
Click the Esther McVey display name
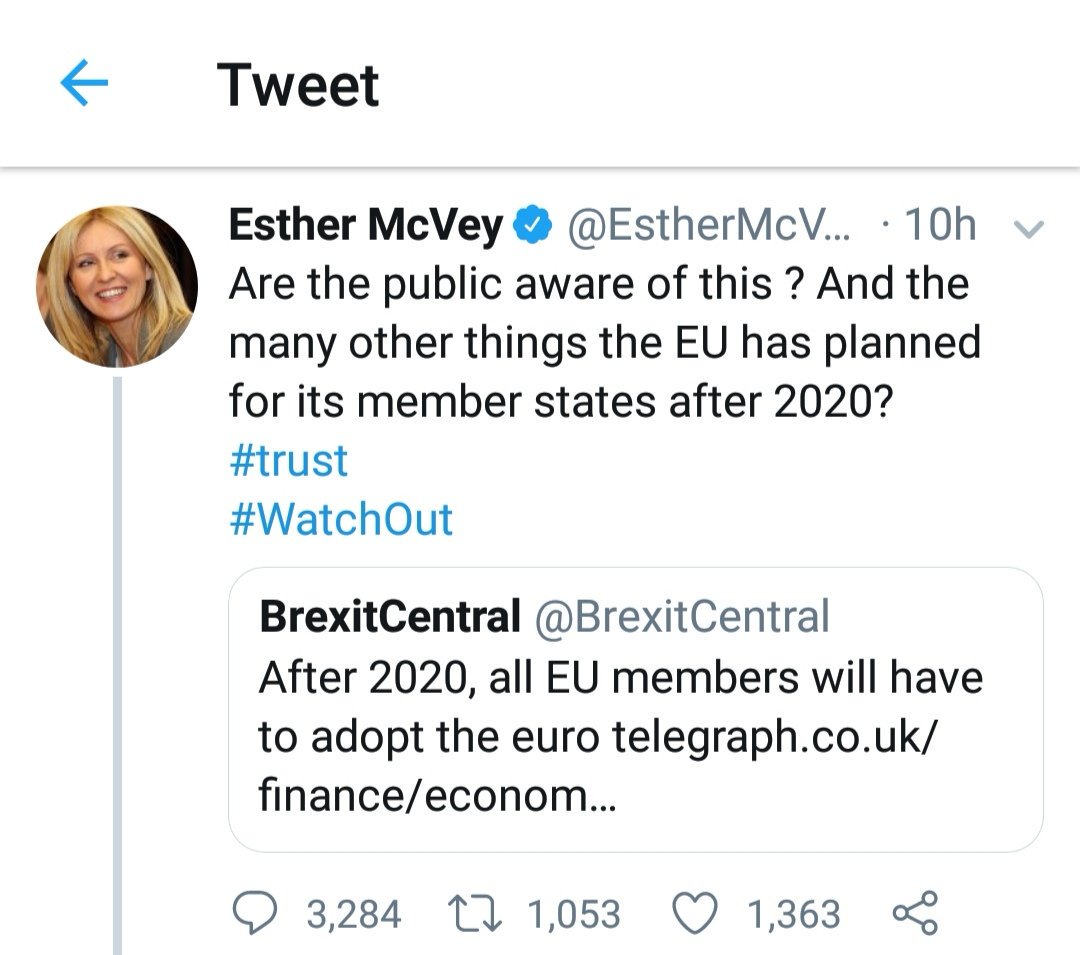pos(365,227)
